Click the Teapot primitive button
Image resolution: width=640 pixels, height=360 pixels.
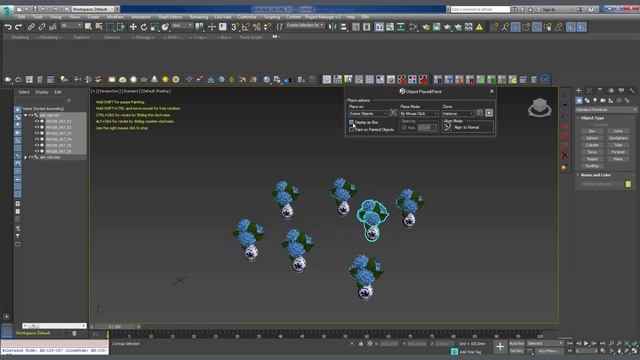pos(592,159)
